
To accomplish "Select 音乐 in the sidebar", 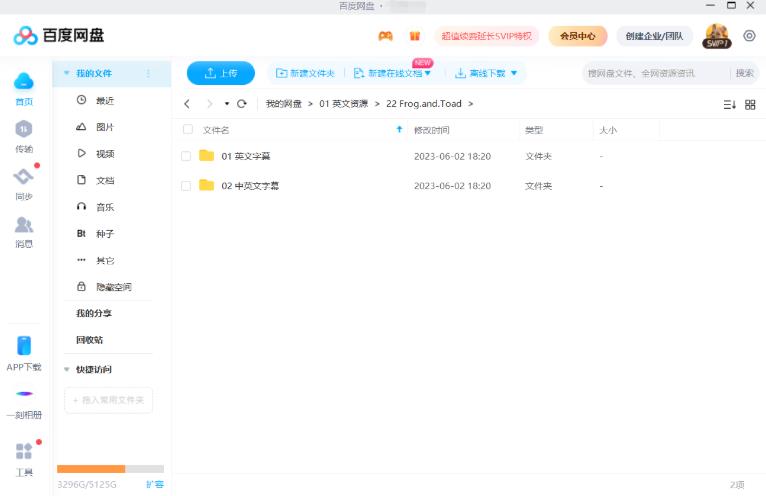I will pos(105,207).
